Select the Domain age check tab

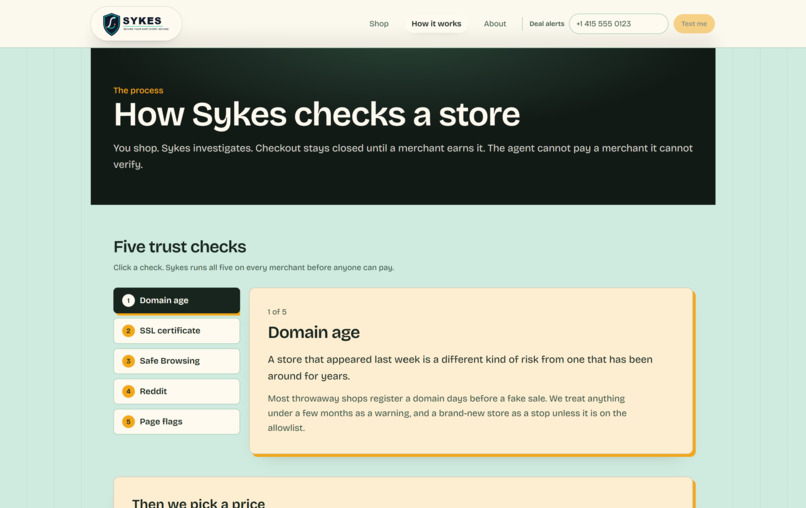176,300
